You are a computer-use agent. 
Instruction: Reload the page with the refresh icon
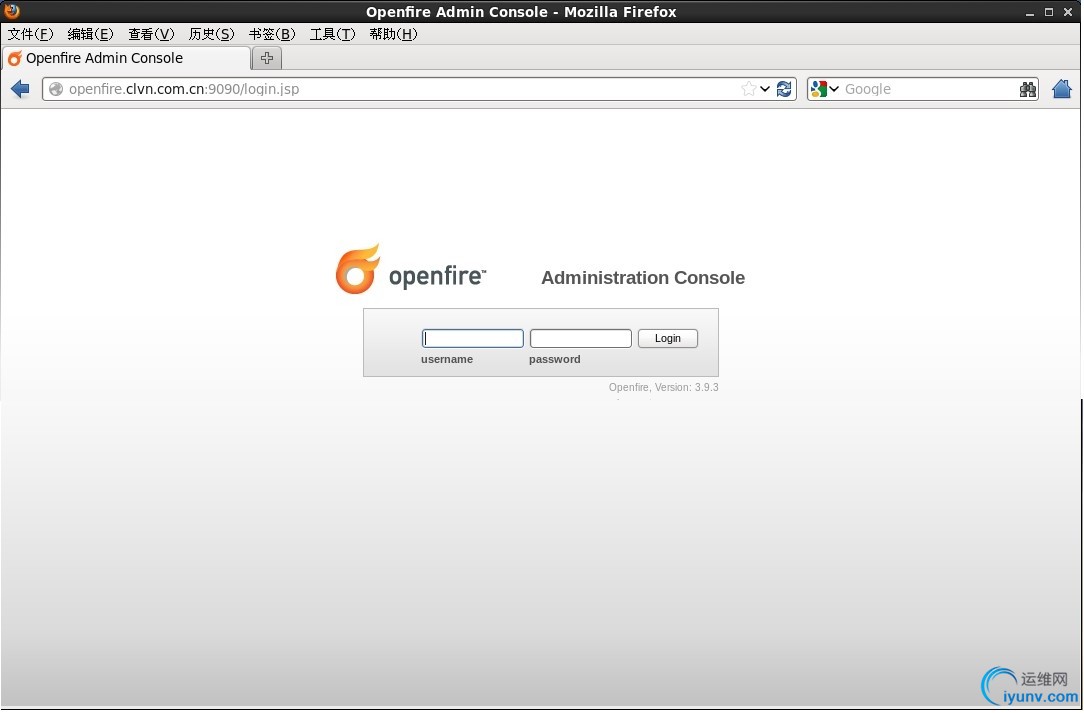pyautogui.click(x=784, y=89)
